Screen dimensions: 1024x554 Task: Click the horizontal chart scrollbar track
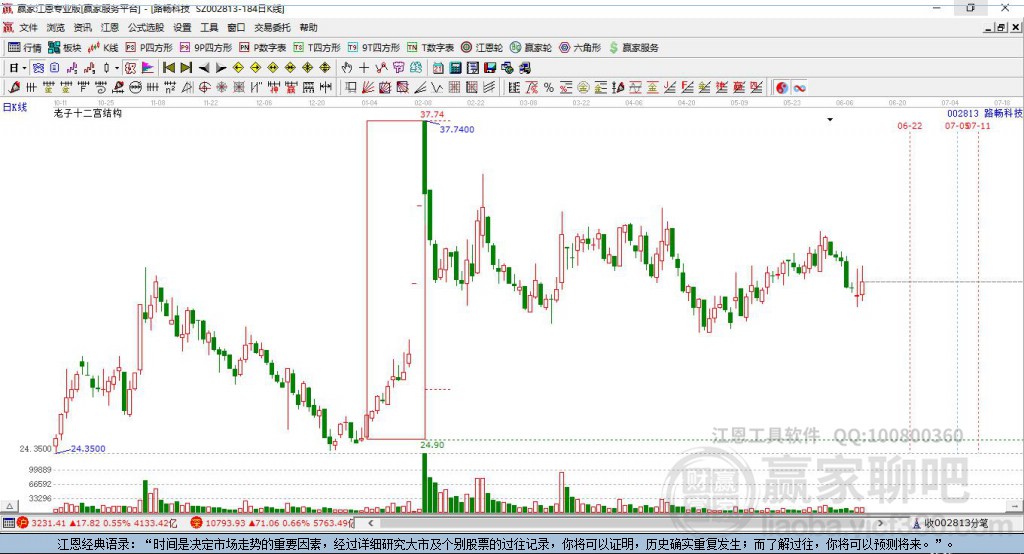[626, 523]
